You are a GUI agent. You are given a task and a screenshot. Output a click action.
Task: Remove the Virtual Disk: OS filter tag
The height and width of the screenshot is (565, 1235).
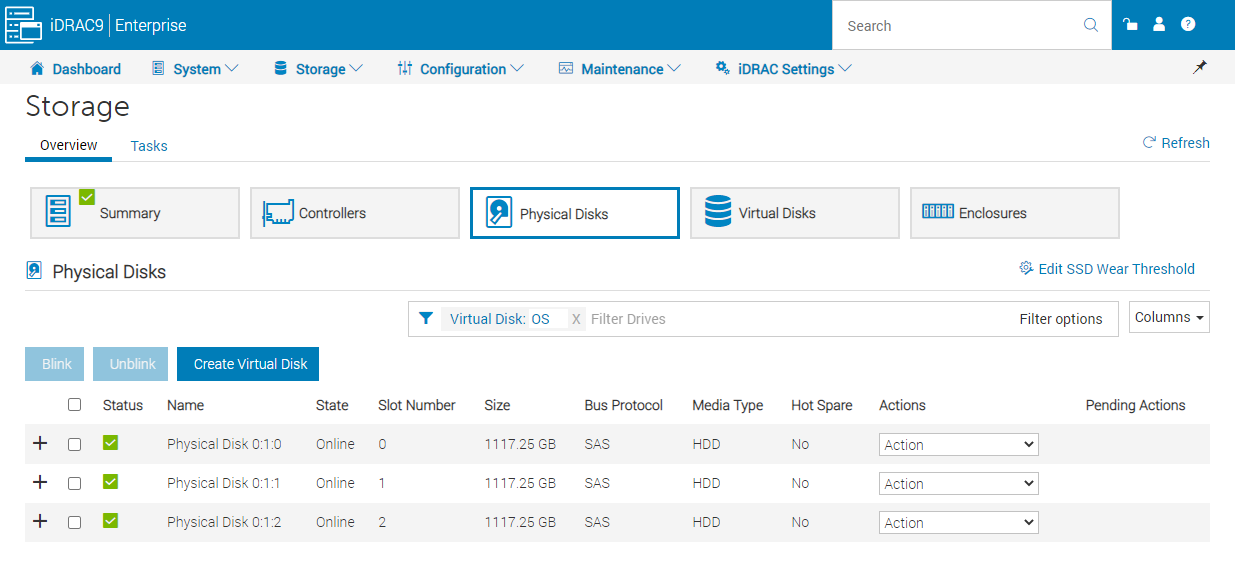tap(576, 319)
